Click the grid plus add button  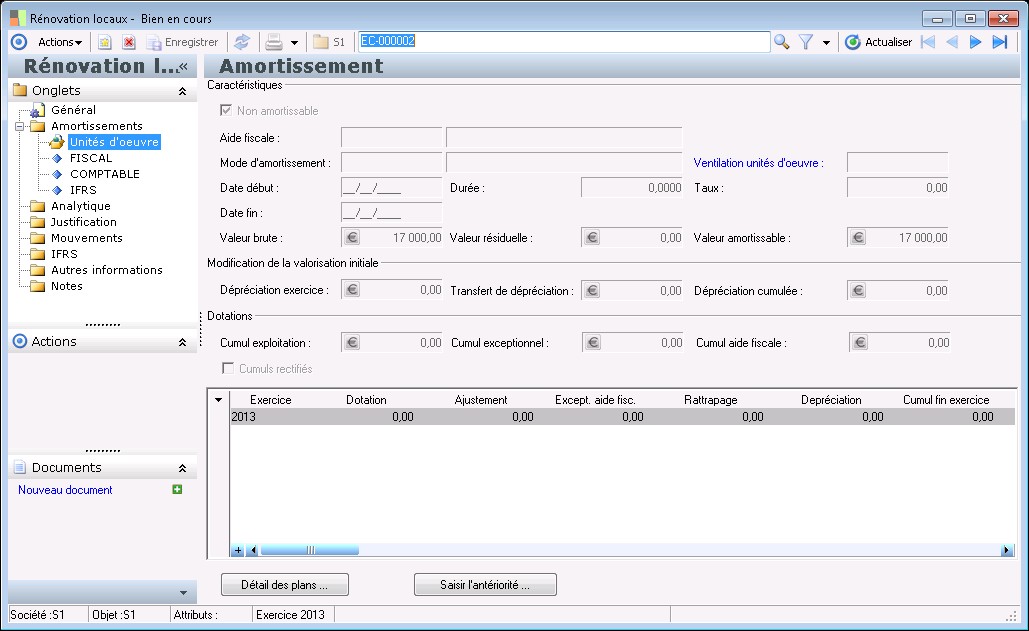(238, 550)
